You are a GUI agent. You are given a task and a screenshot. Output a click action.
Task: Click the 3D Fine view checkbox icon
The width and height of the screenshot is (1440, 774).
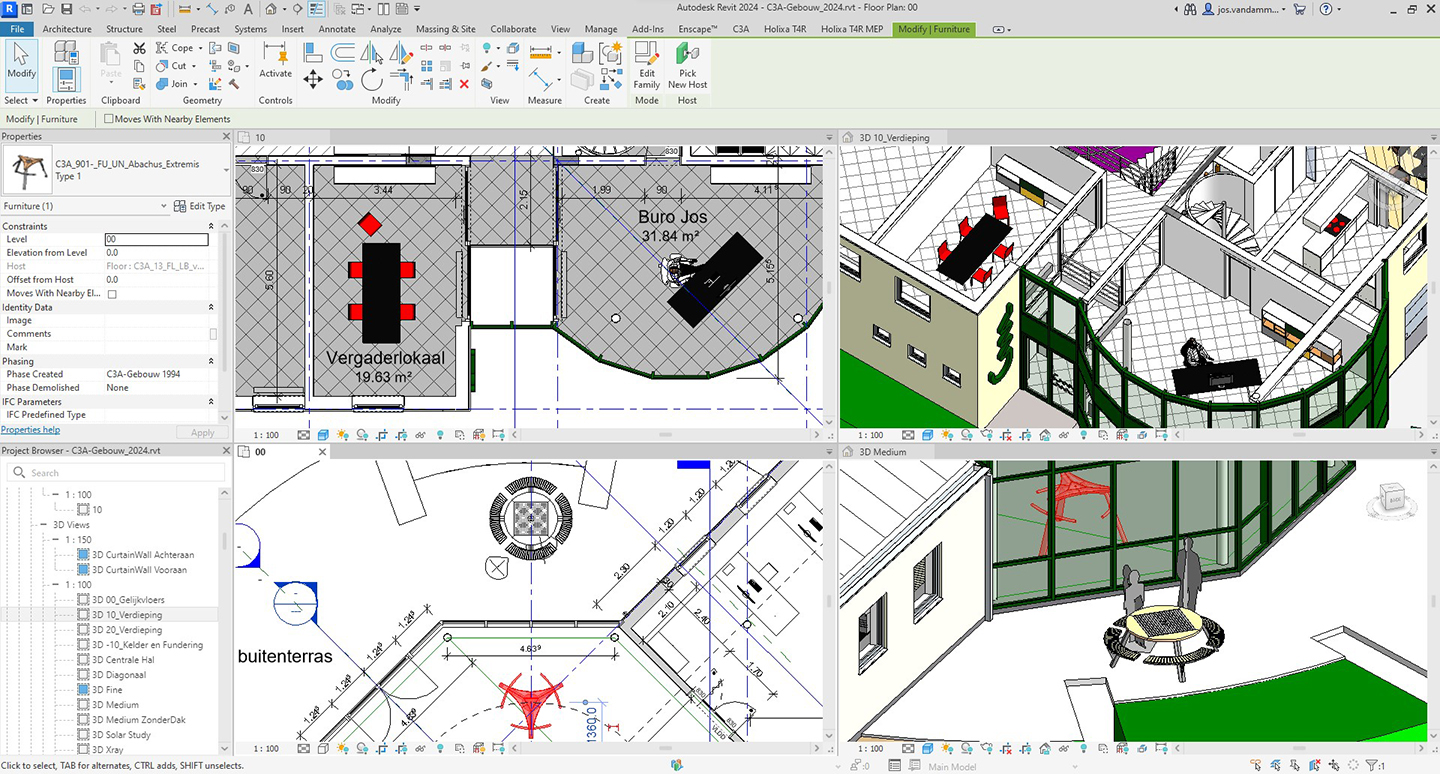(84, 690)
